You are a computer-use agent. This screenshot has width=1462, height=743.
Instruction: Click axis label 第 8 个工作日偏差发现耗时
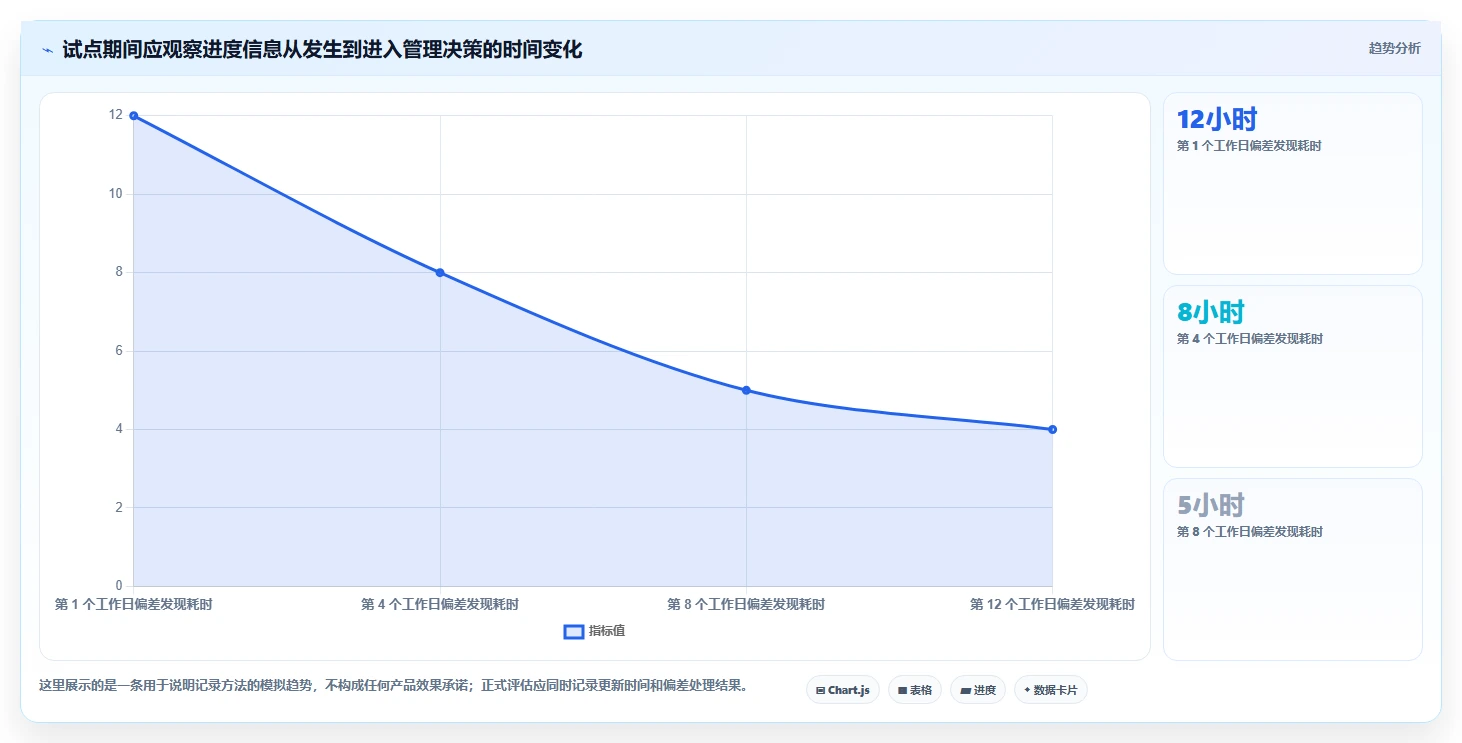point(746,604)
